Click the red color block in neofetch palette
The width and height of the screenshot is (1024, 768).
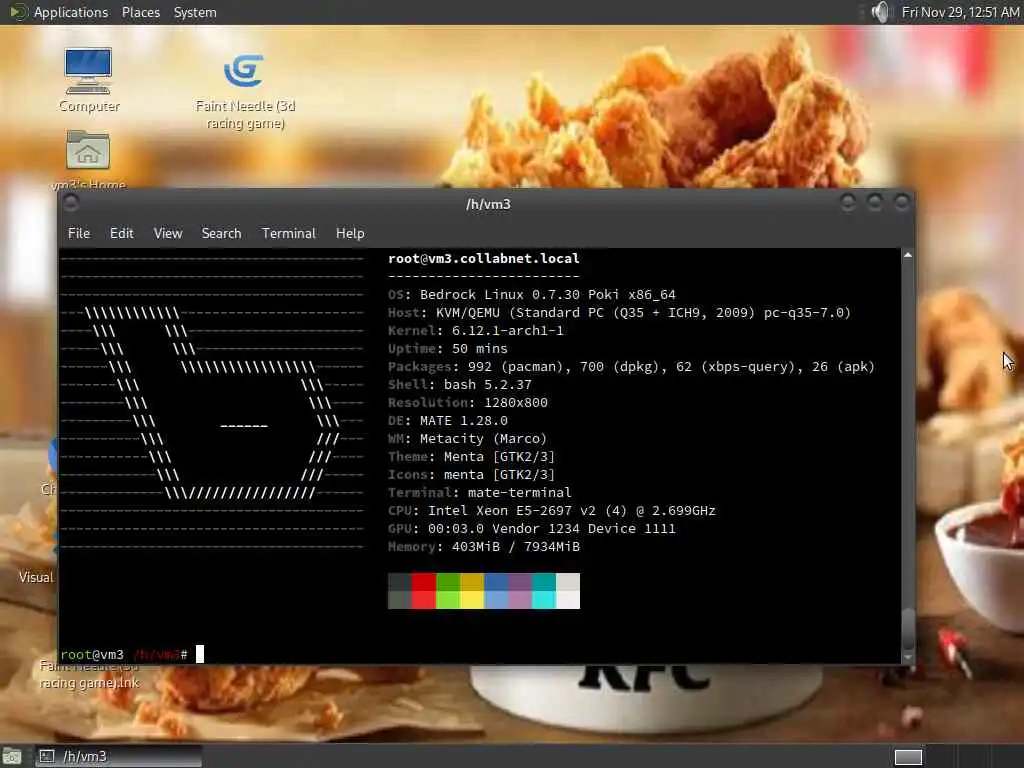[x=424, y=591]
